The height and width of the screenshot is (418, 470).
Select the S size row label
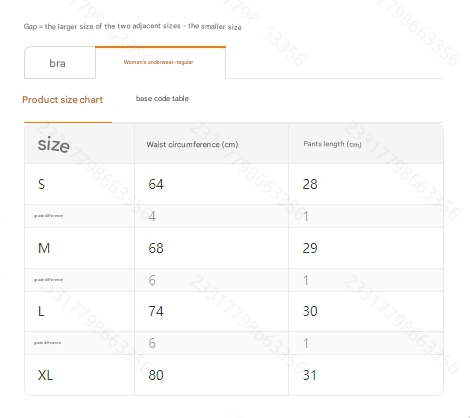tap(41, 184)
